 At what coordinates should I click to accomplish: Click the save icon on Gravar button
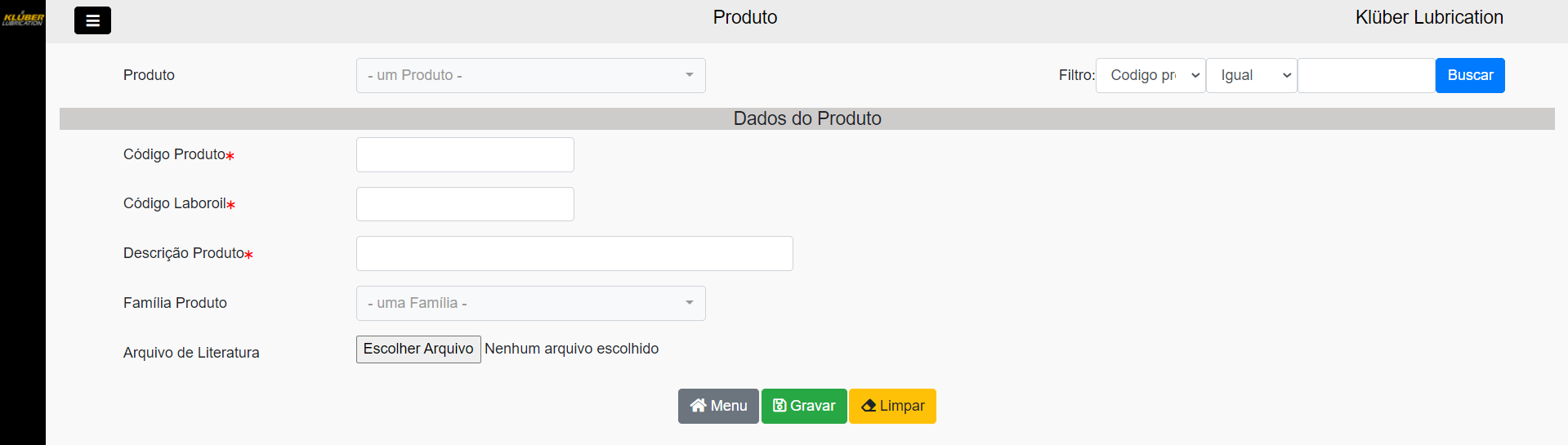tap(780, 406)
